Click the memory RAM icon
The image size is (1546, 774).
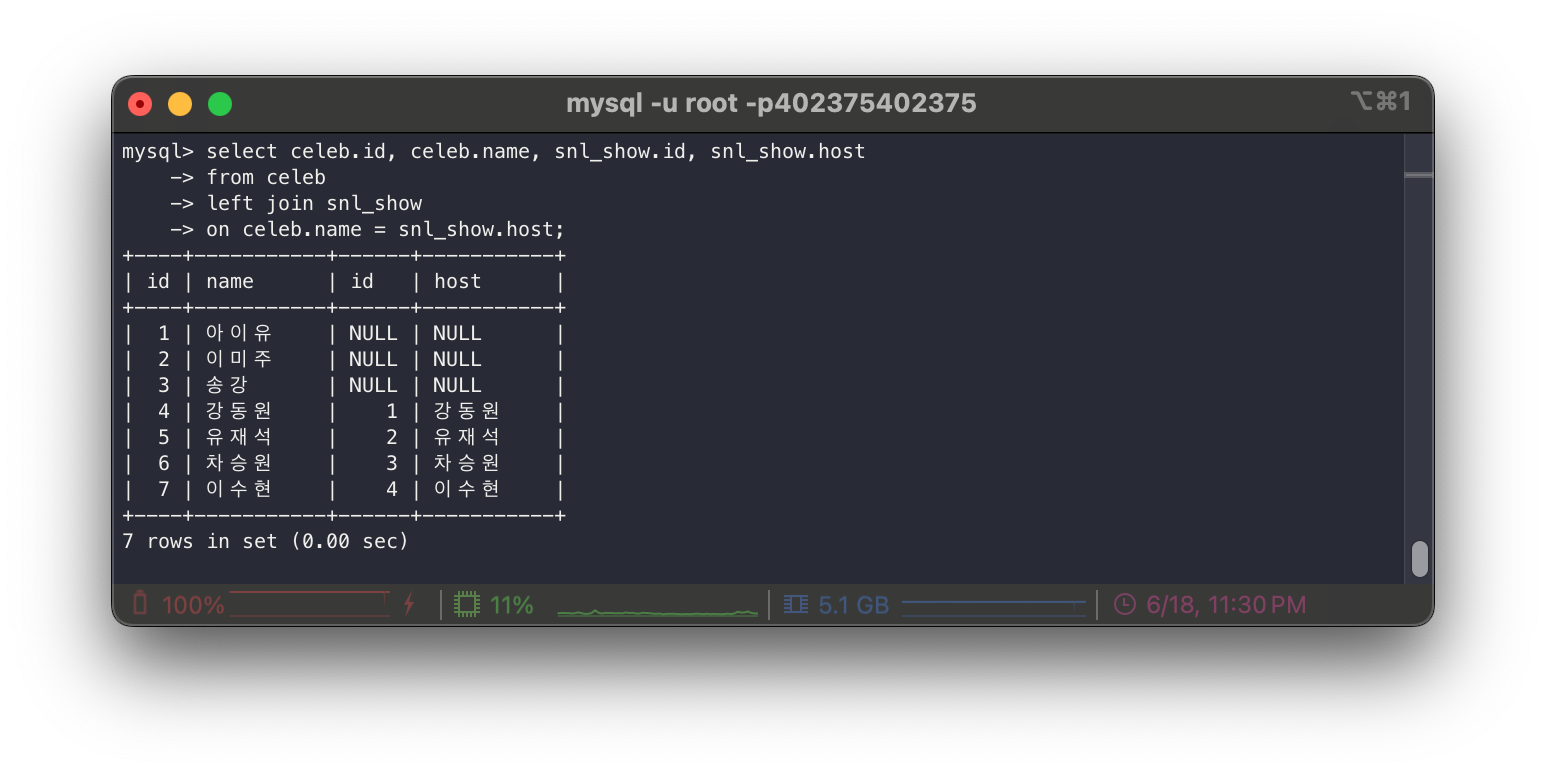[796, 604]
